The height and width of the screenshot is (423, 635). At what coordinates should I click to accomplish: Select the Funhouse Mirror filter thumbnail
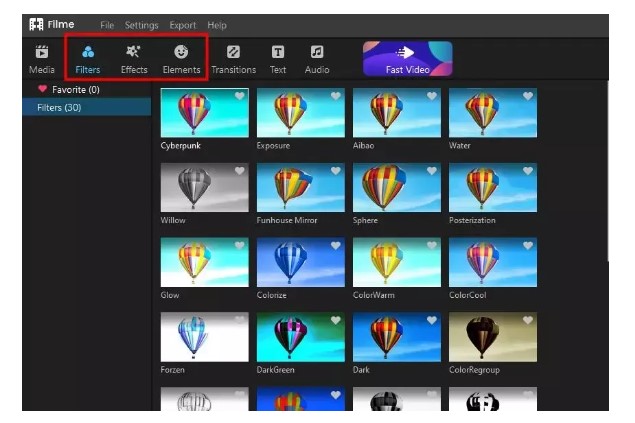point(300,187)
